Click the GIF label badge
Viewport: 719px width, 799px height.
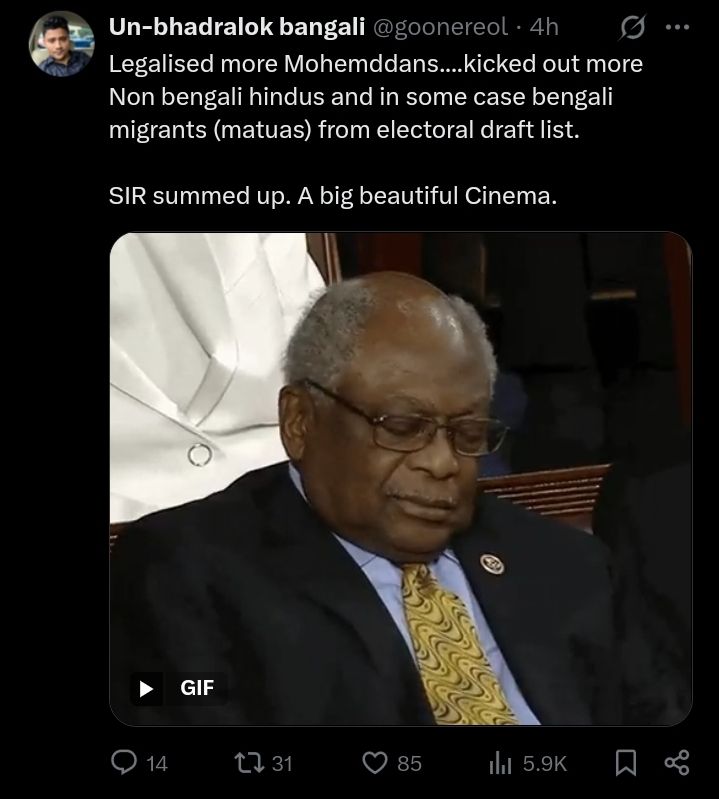click(x=197, y=688)
